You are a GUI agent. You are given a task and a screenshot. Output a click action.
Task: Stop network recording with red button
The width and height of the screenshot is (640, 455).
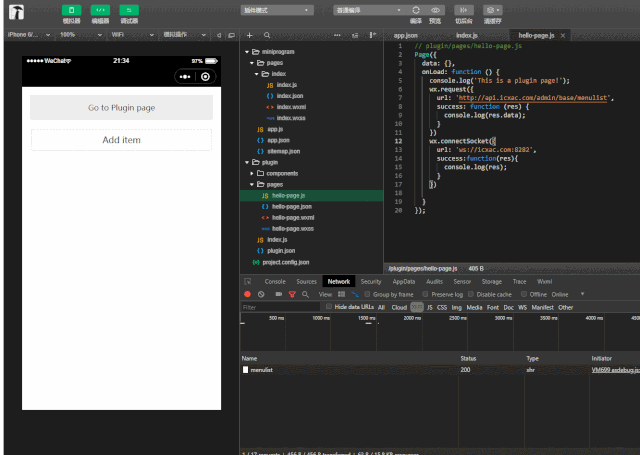click(247, 294)
